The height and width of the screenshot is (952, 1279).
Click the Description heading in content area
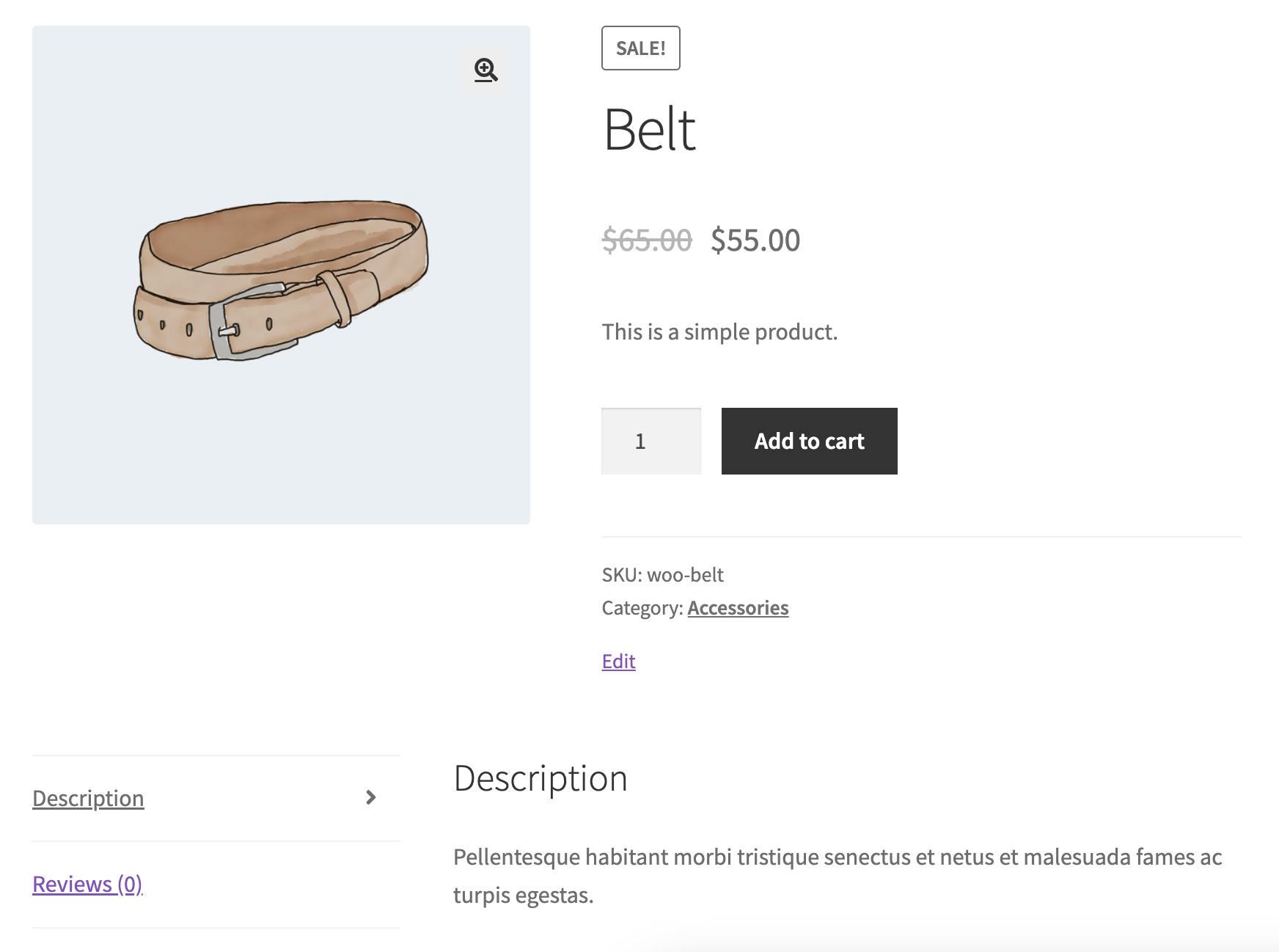540,779
